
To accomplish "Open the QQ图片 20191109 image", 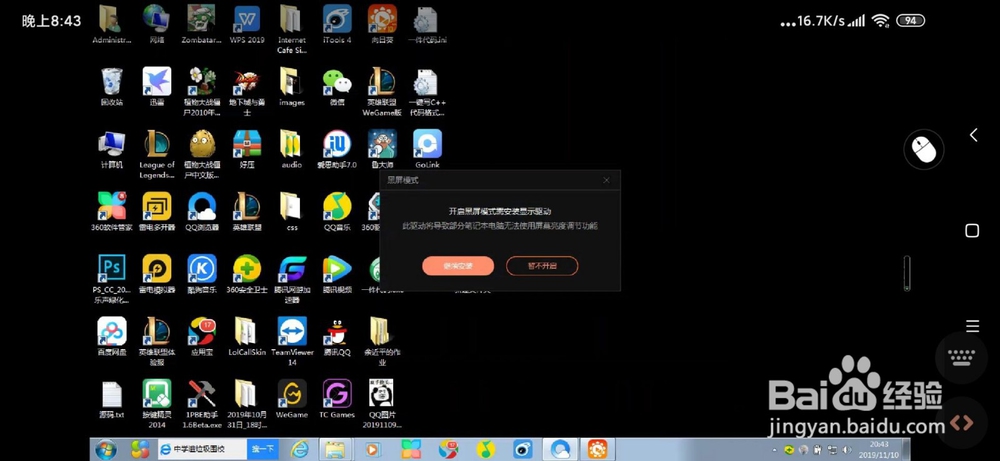I will [382, 404].
